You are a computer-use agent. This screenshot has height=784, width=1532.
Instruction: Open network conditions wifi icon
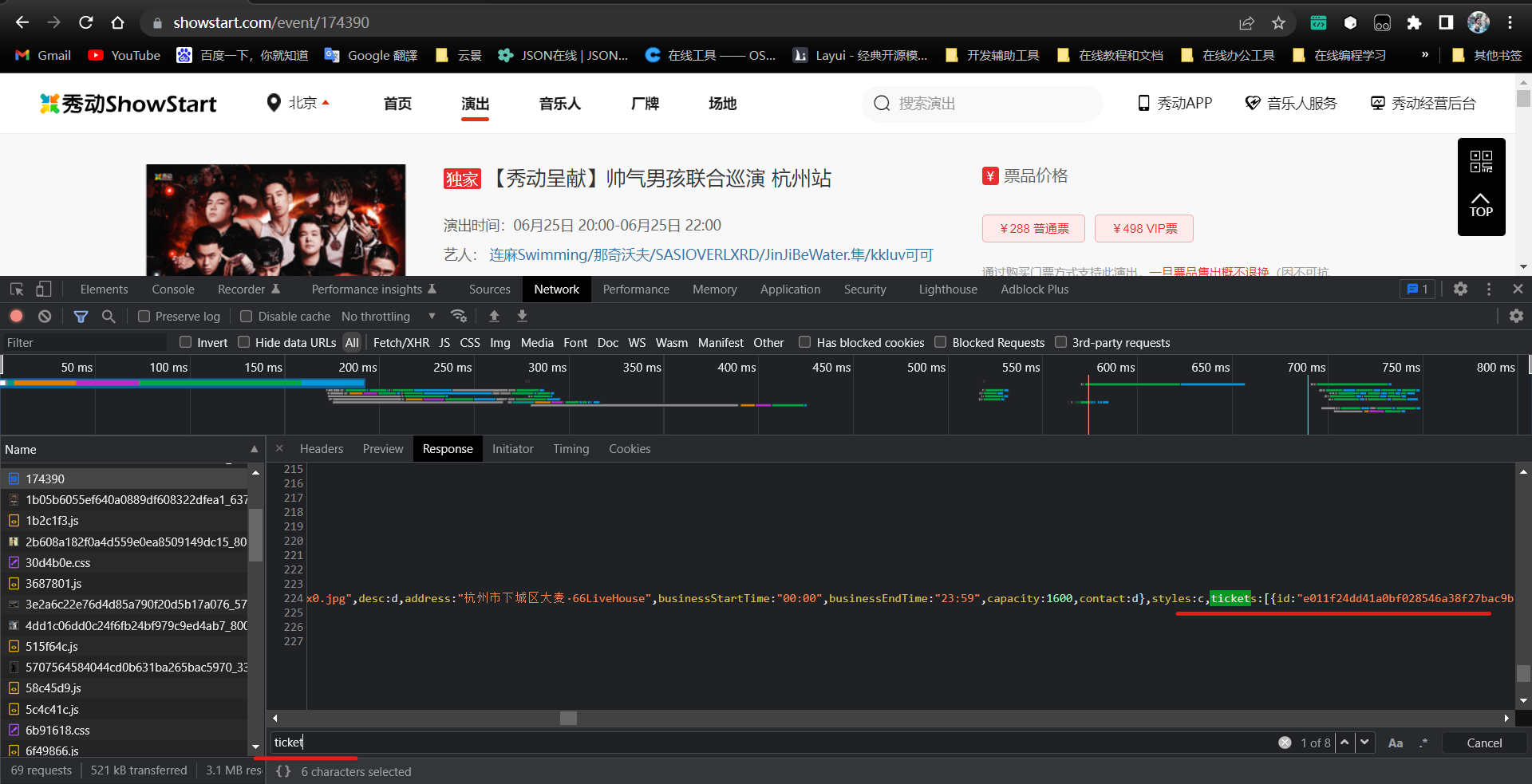pyautogui.click(x=459, y=316)
